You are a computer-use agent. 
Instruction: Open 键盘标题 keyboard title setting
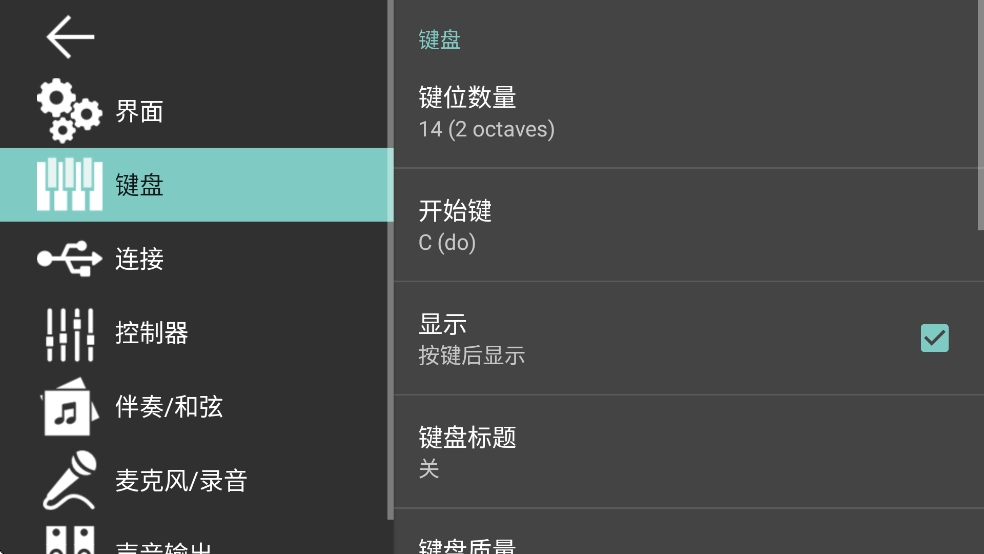(685, 451)
